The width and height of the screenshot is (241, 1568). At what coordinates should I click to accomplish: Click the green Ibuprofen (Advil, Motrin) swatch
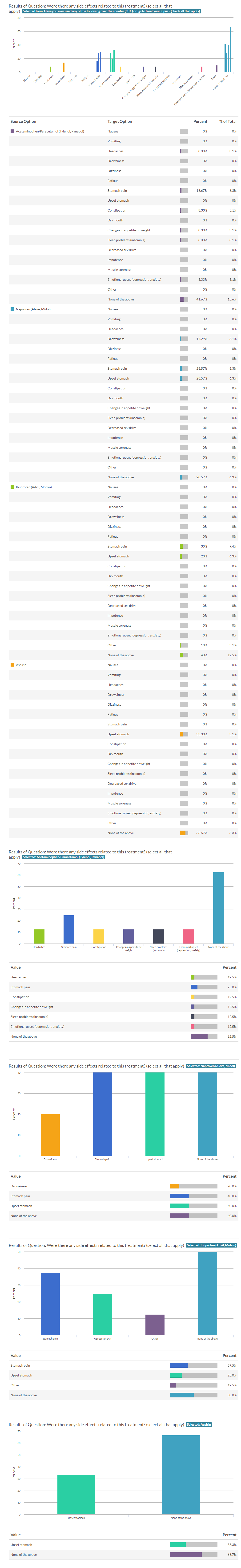click(x=12, y=487)
